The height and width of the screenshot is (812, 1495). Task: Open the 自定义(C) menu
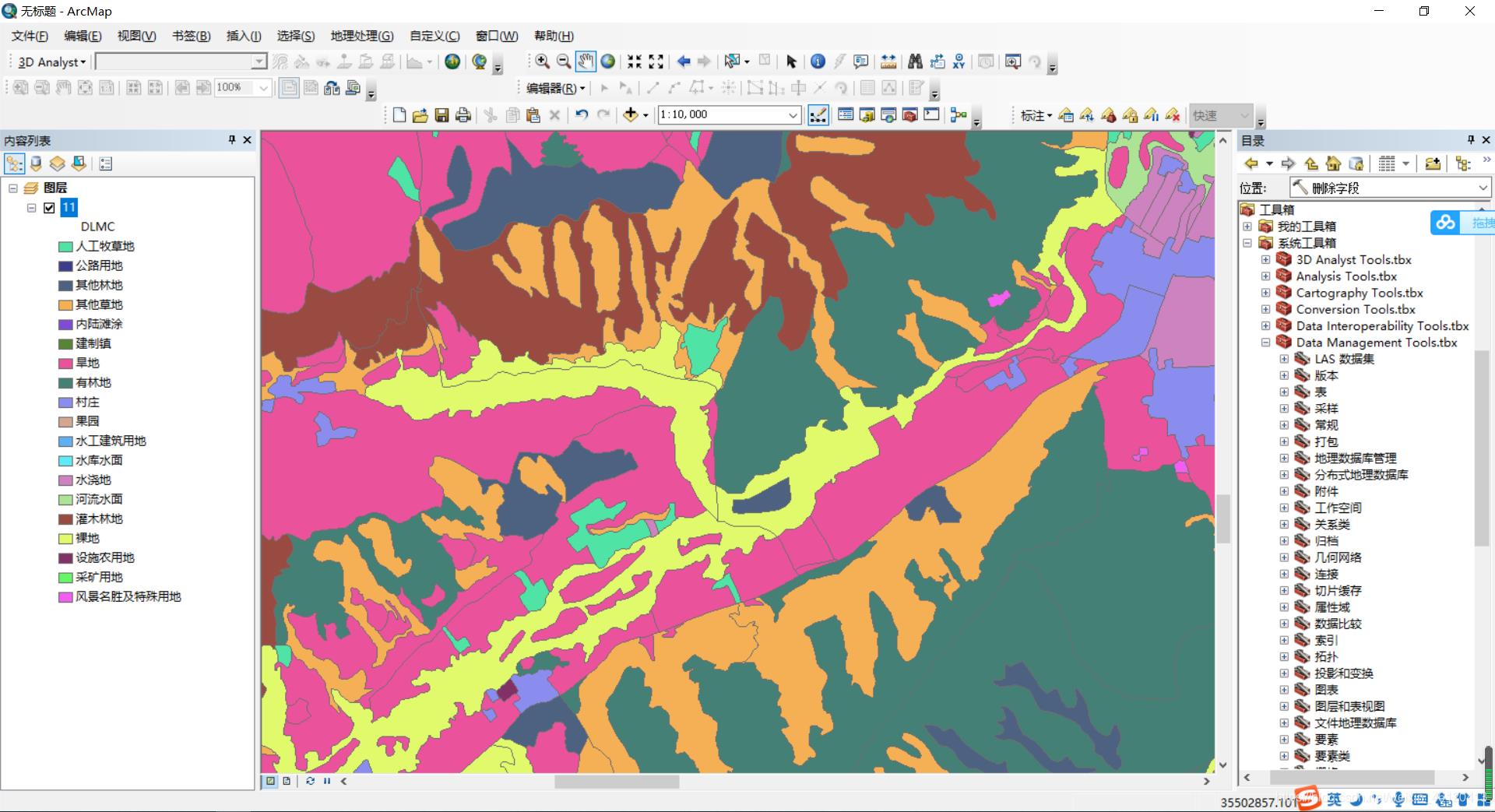(x=434, y=36)
